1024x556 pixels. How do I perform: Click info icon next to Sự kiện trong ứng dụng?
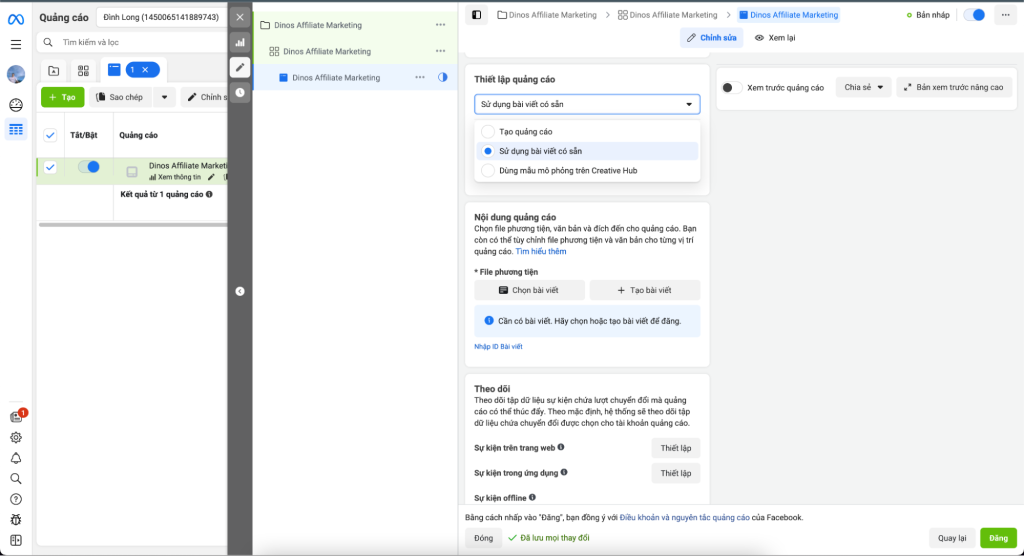[564, 472]
